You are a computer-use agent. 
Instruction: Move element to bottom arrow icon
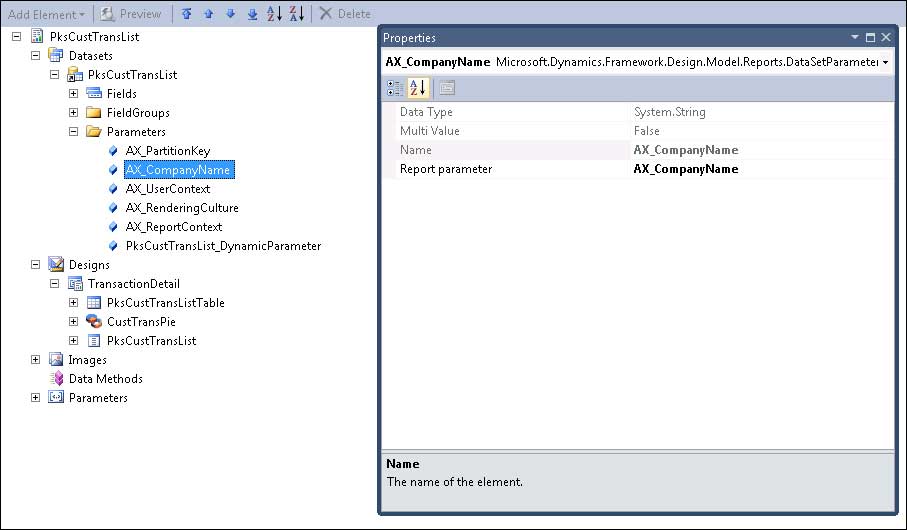[252, 14]
